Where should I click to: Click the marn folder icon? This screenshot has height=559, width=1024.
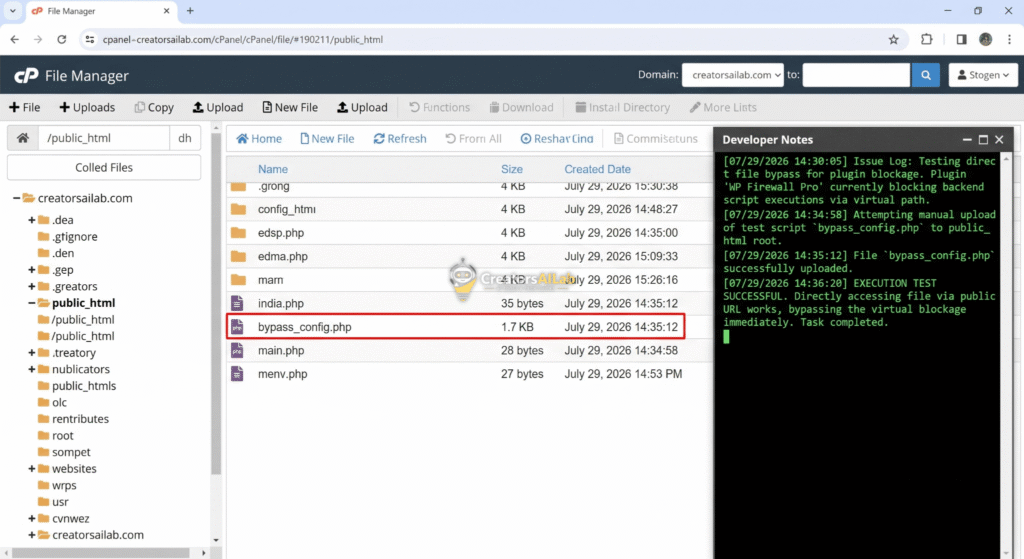click(238, 280)
